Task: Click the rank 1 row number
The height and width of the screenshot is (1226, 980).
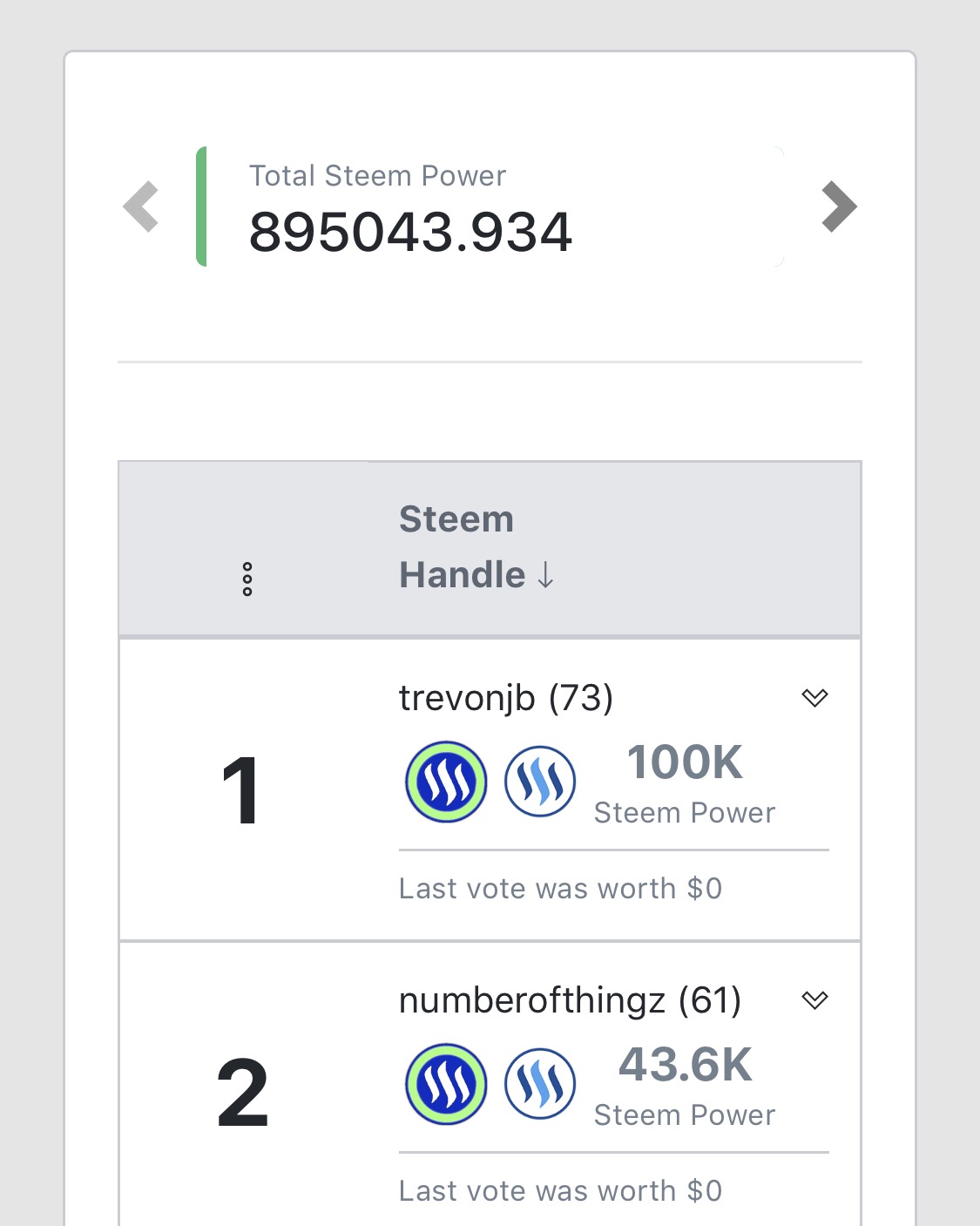Action: coord(240,790)
